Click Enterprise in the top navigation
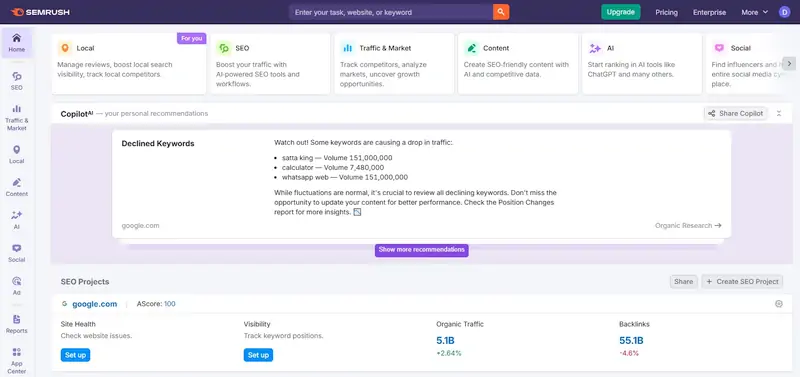Image resolution: width=800 pixels, height=377 pixels. click(709, 12)
